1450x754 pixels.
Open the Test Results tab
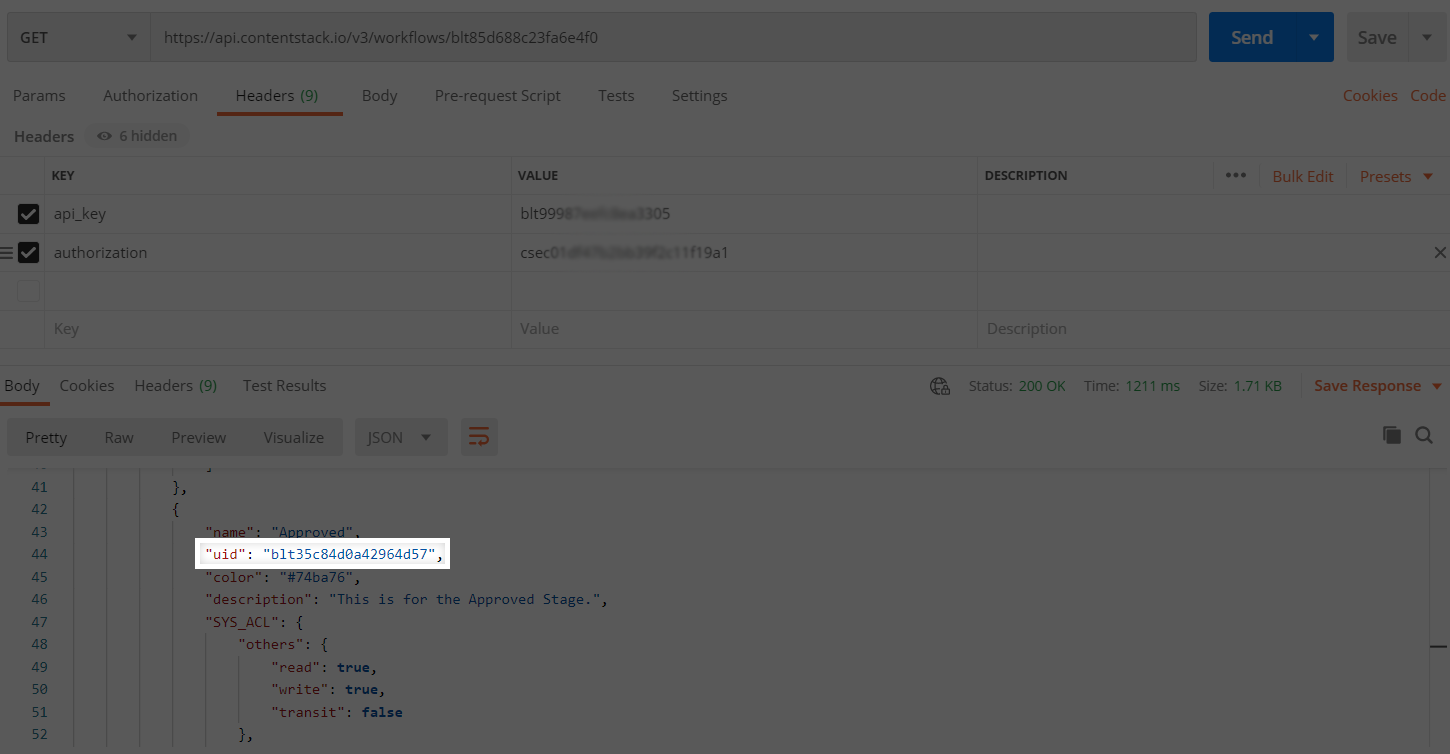point(284,386)
